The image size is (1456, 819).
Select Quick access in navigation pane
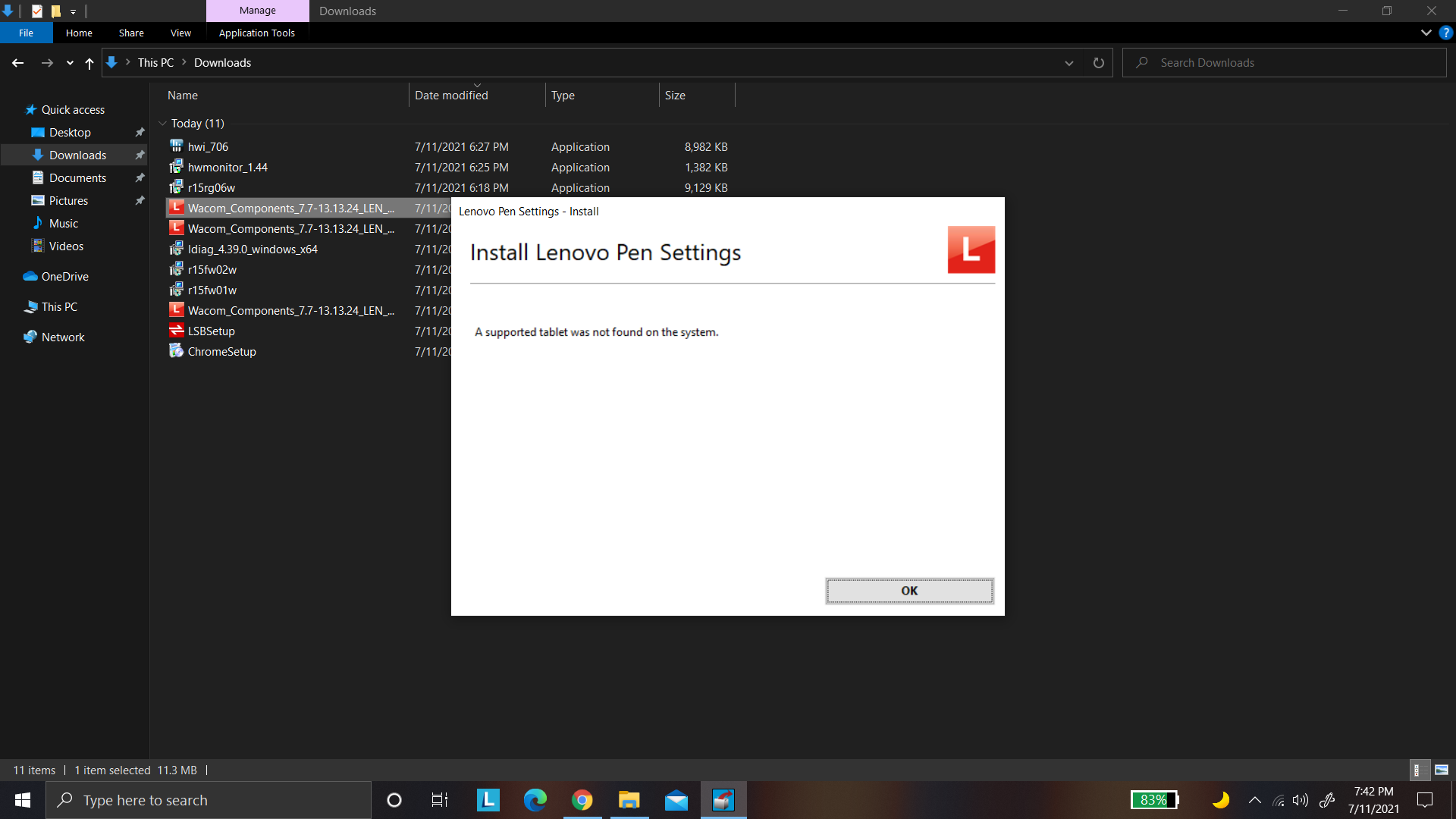click(x=73, y=110)
